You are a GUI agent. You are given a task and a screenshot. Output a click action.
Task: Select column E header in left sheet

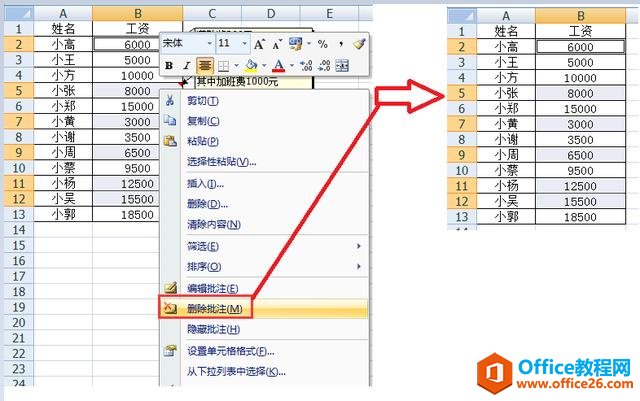(x=330, y=13)
